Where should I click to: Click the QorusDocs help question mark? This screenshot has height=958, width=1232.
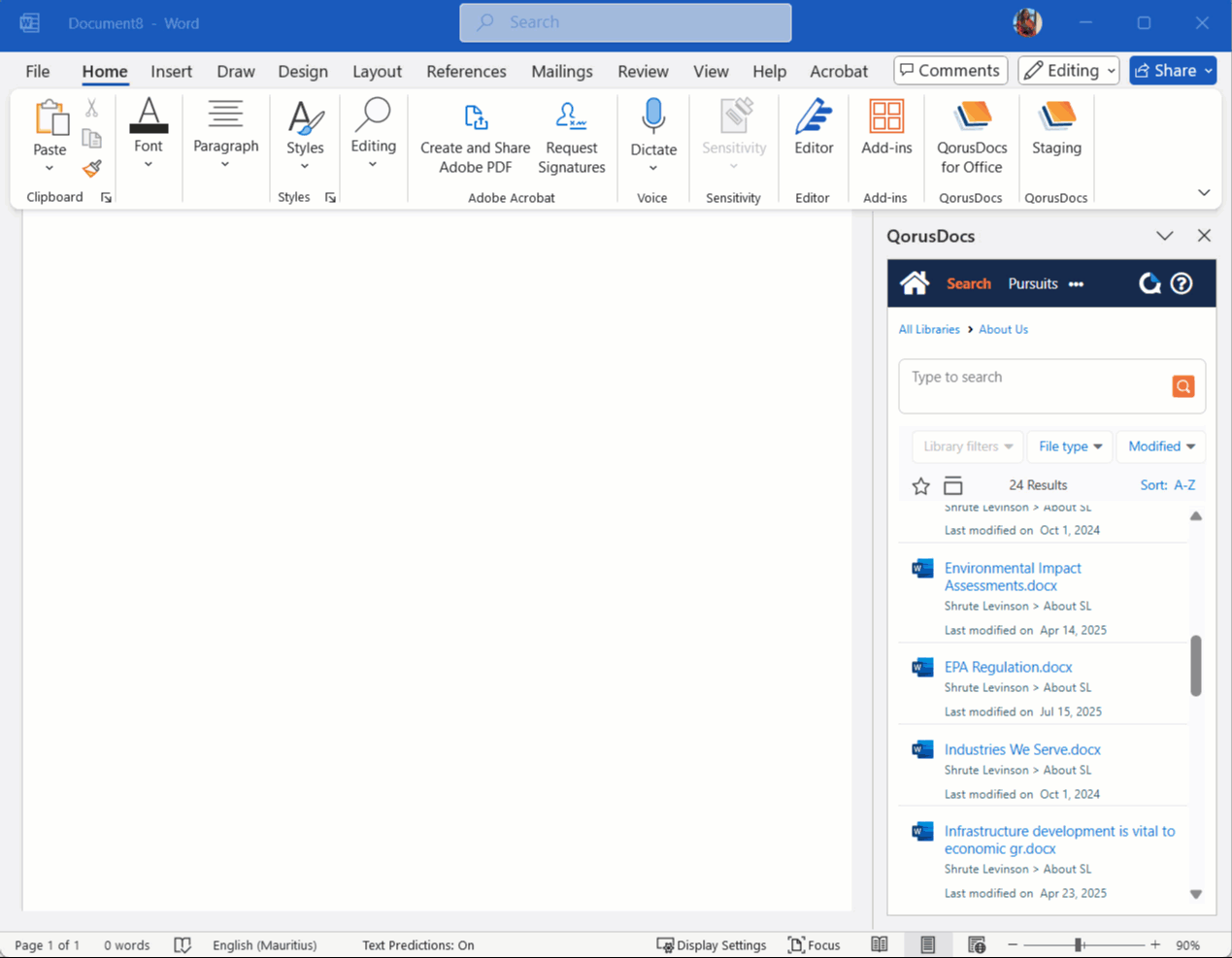1181,283
